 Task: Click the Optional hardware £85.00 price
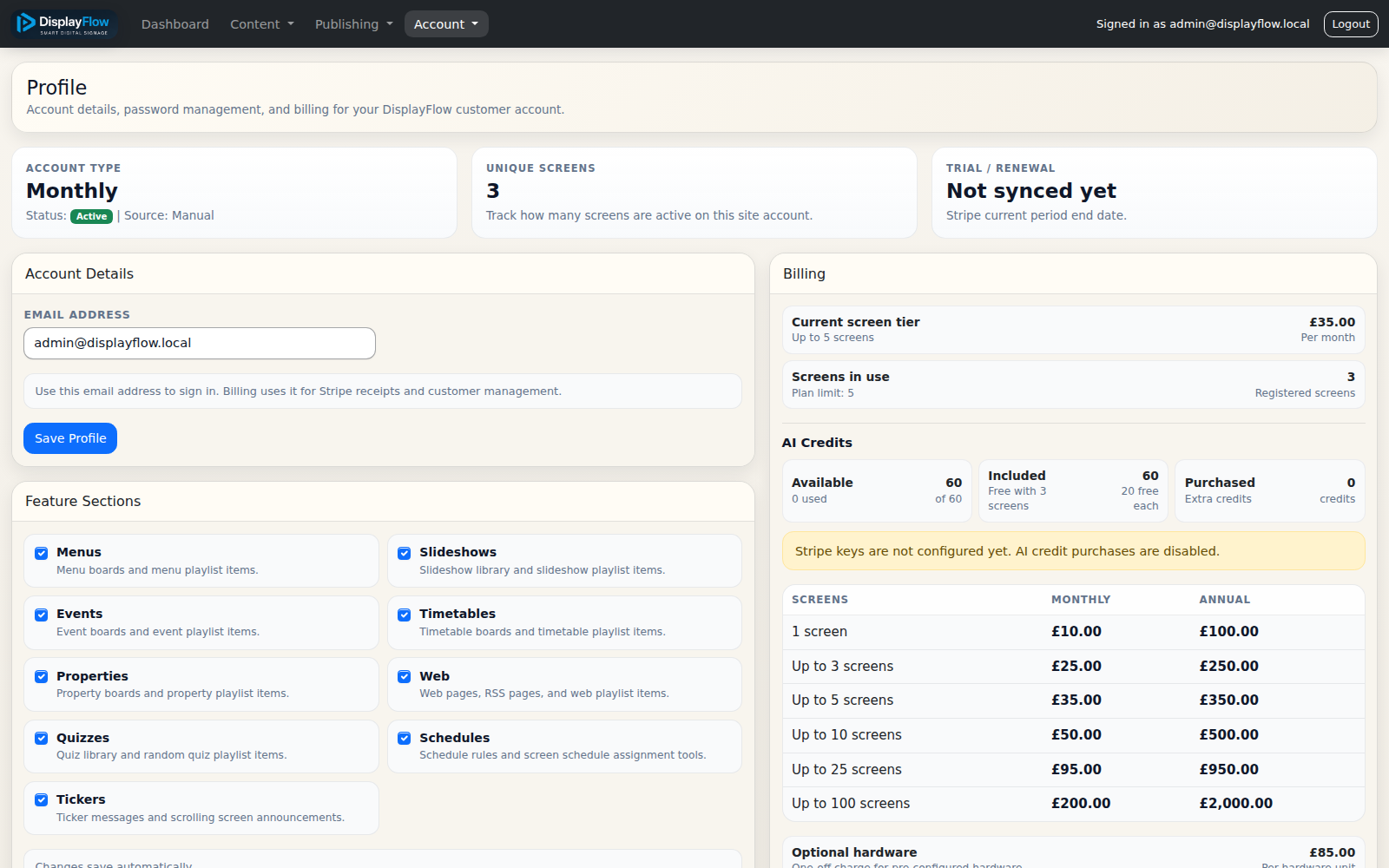[x=1333, y=852]
